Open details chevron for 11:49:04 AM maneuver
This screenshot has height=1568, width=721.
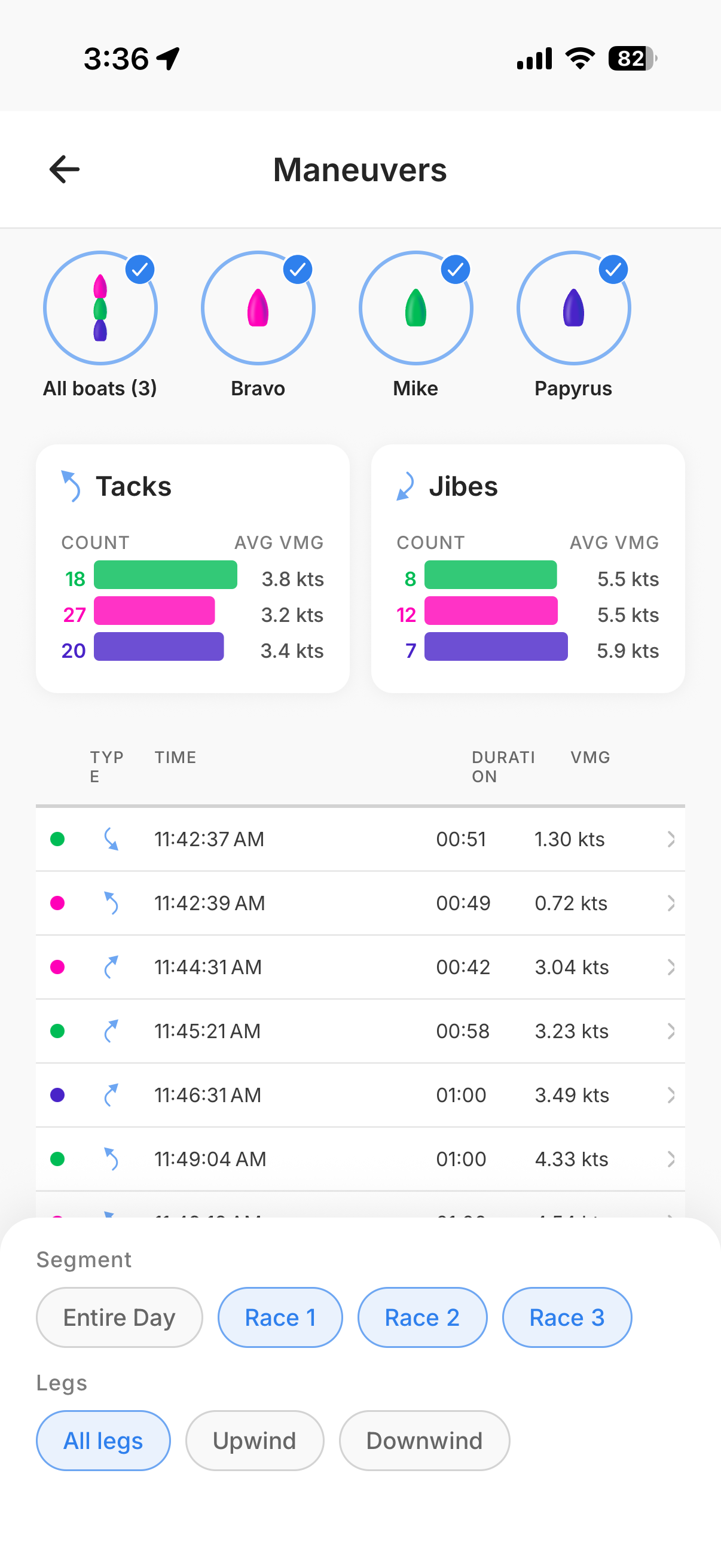671,1158
